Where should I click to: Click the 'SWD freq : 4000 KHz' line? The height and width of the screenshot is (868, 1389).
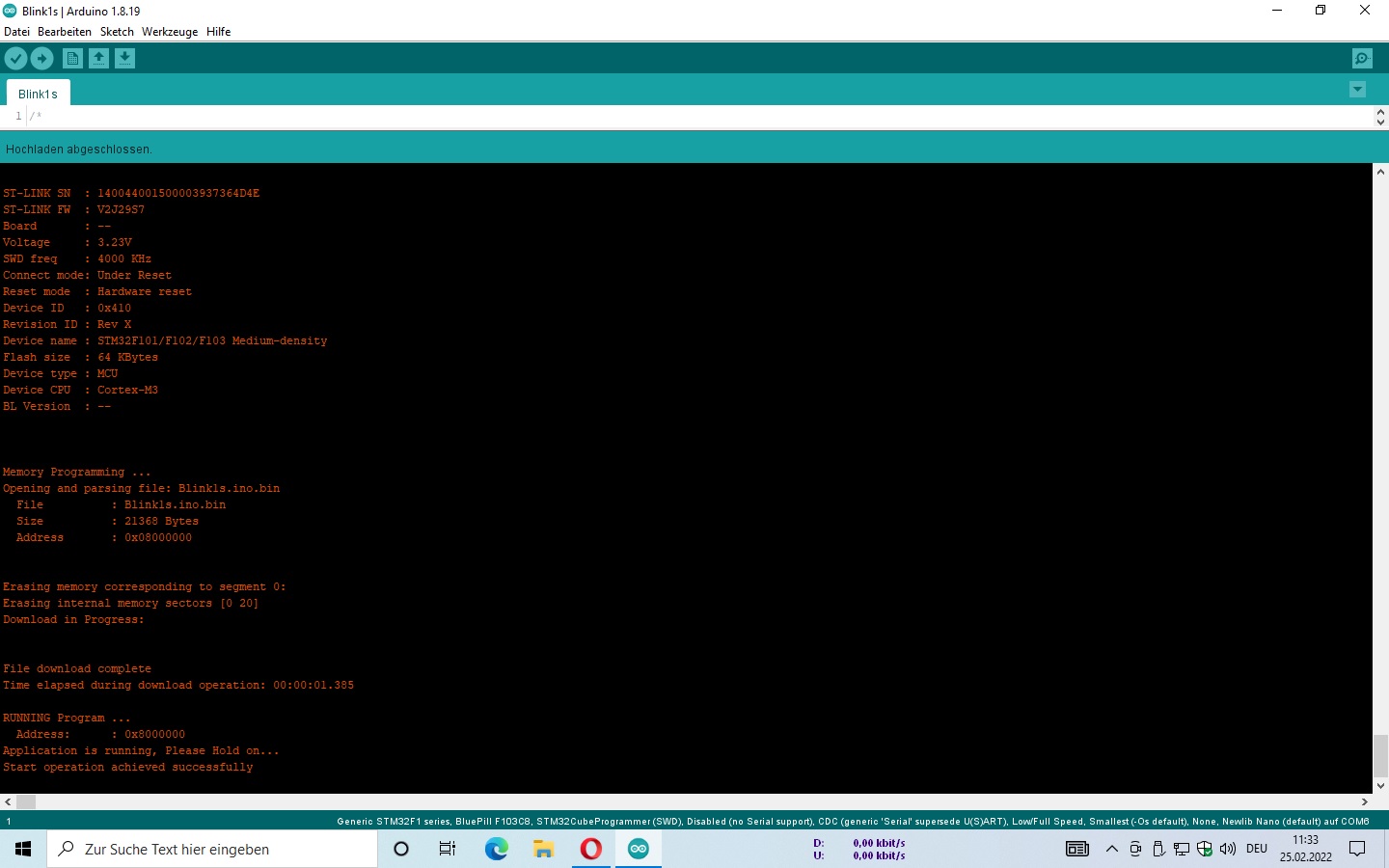coord(77,258)
